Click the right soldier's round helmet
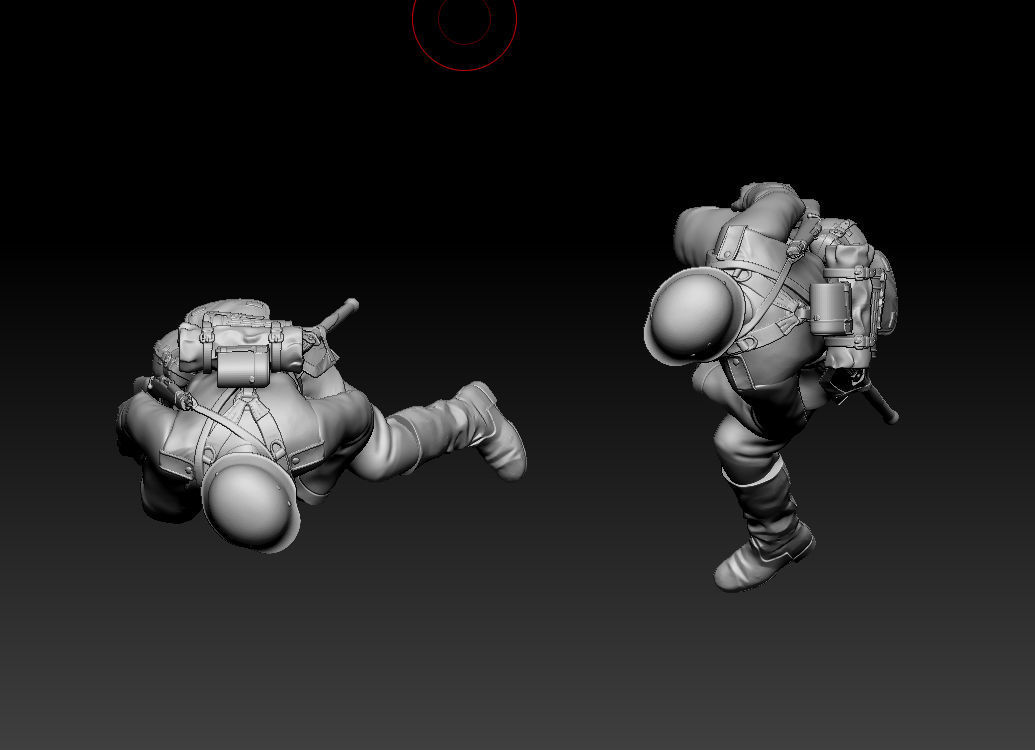 (x=695, y=316)
